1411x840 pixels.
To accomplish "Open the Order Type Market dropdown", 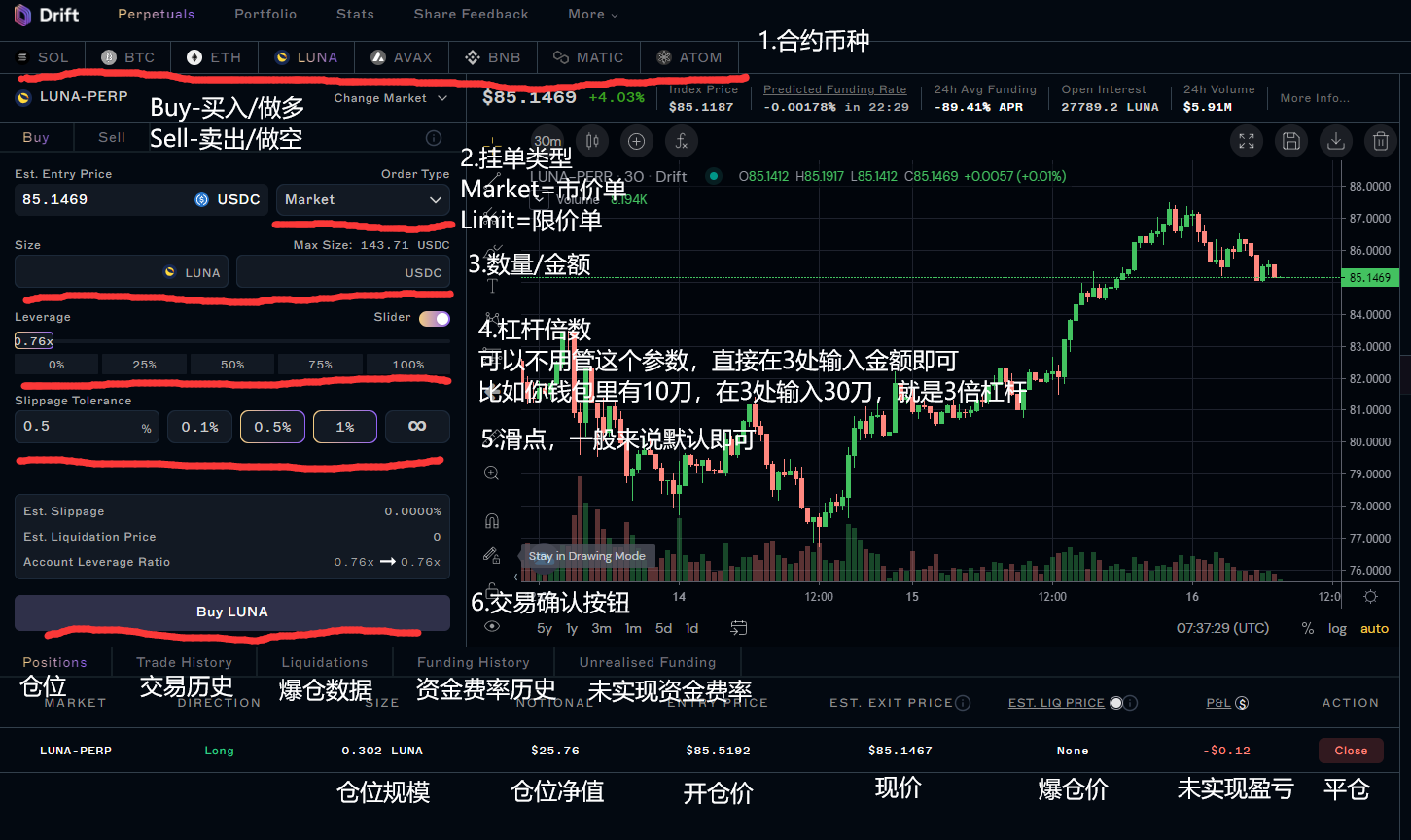I will tap(363, 199).
